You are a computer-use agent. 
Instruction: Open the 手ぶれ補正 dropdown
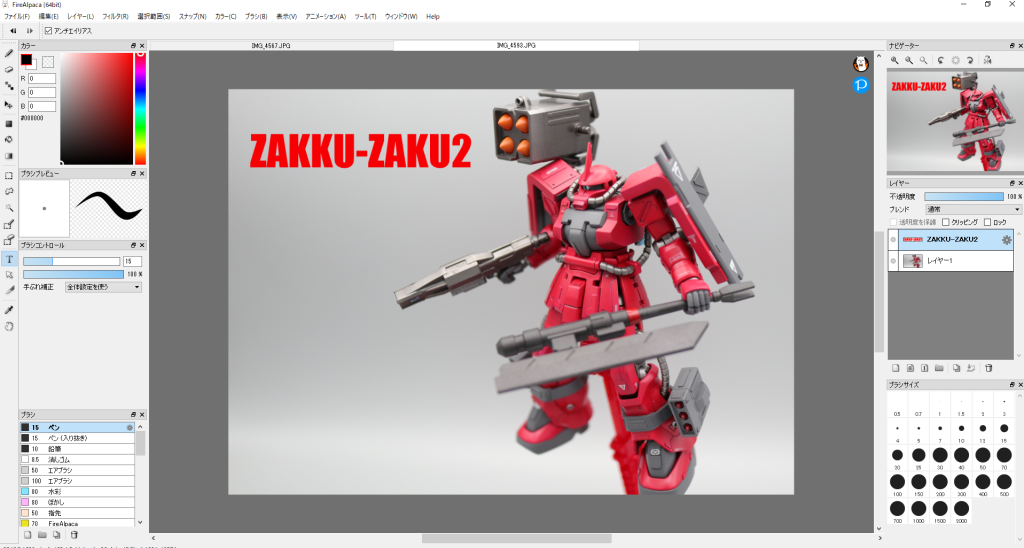[103, 287]
